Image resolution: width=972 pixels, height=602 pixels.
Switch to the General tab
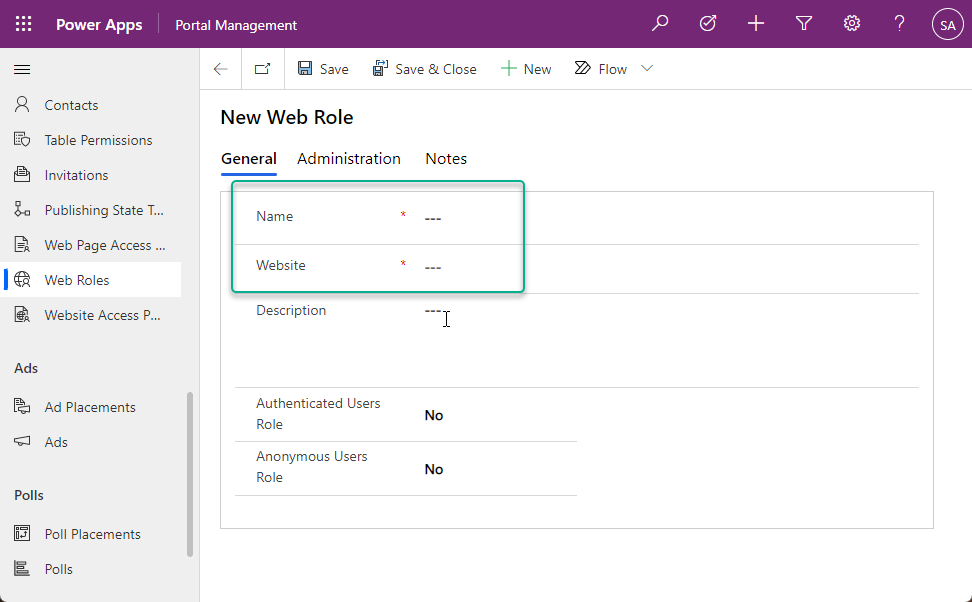pos(249,159)
